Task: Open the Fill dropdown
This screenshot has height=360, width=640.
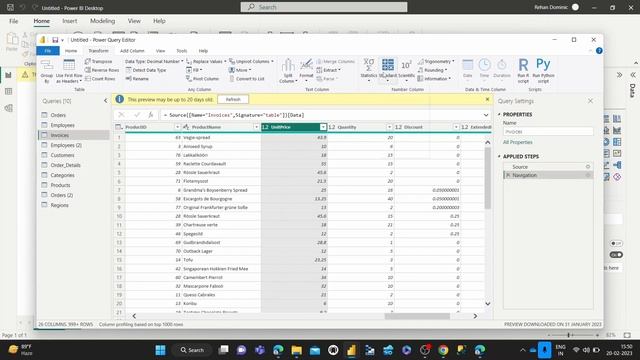Action: tap(194, 70)
